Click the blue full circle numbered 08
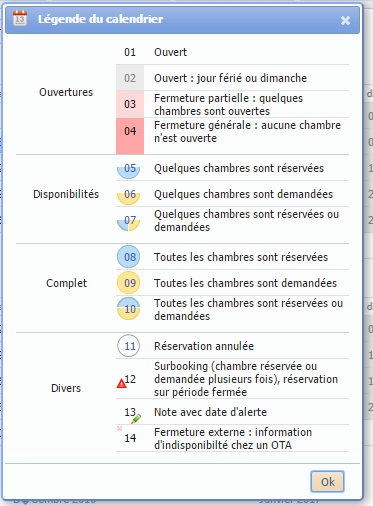This screenshot has width=373, height=506. (128, 257)
